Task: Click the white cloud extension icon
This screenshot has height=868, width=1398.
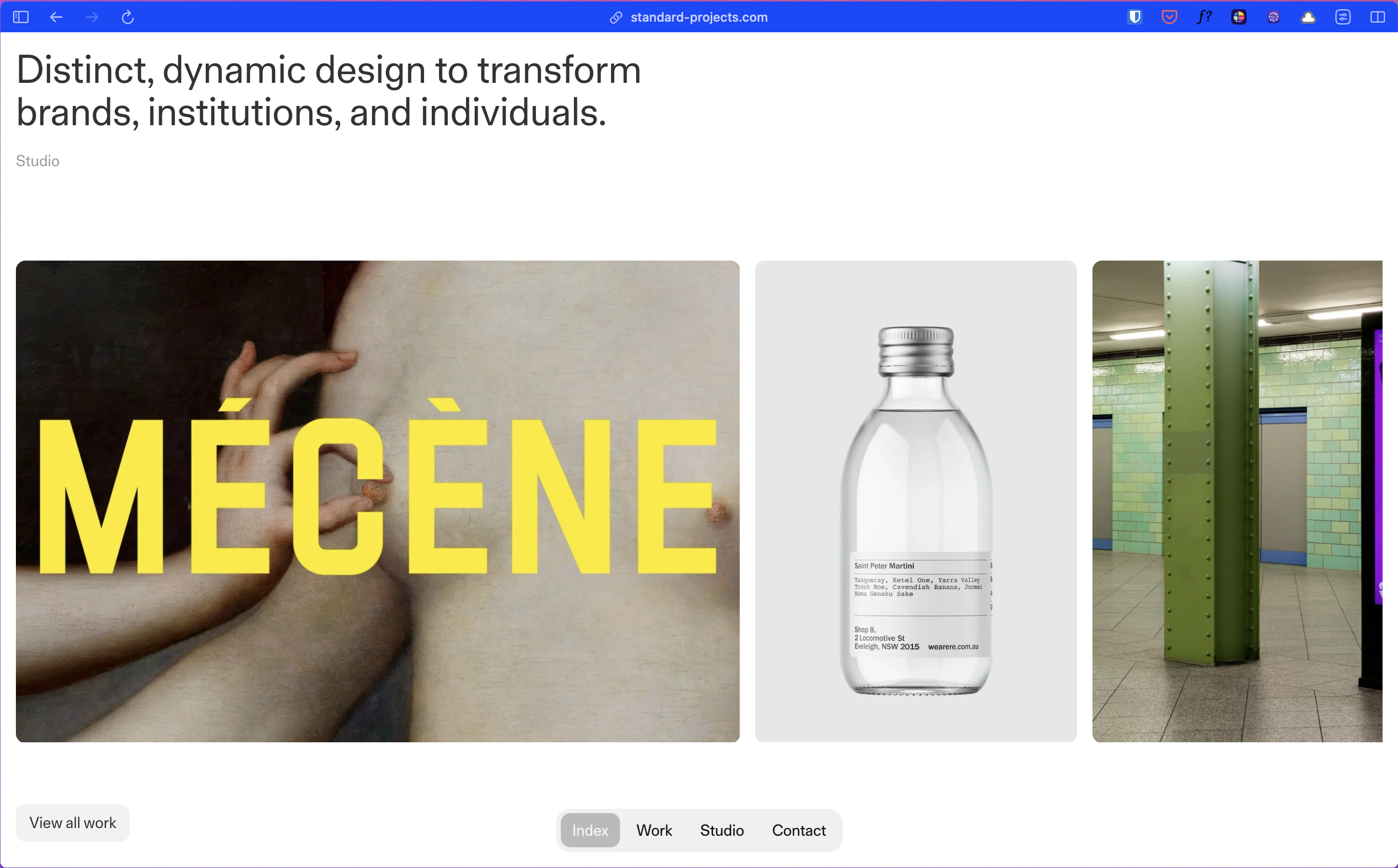Action: 1308,17
